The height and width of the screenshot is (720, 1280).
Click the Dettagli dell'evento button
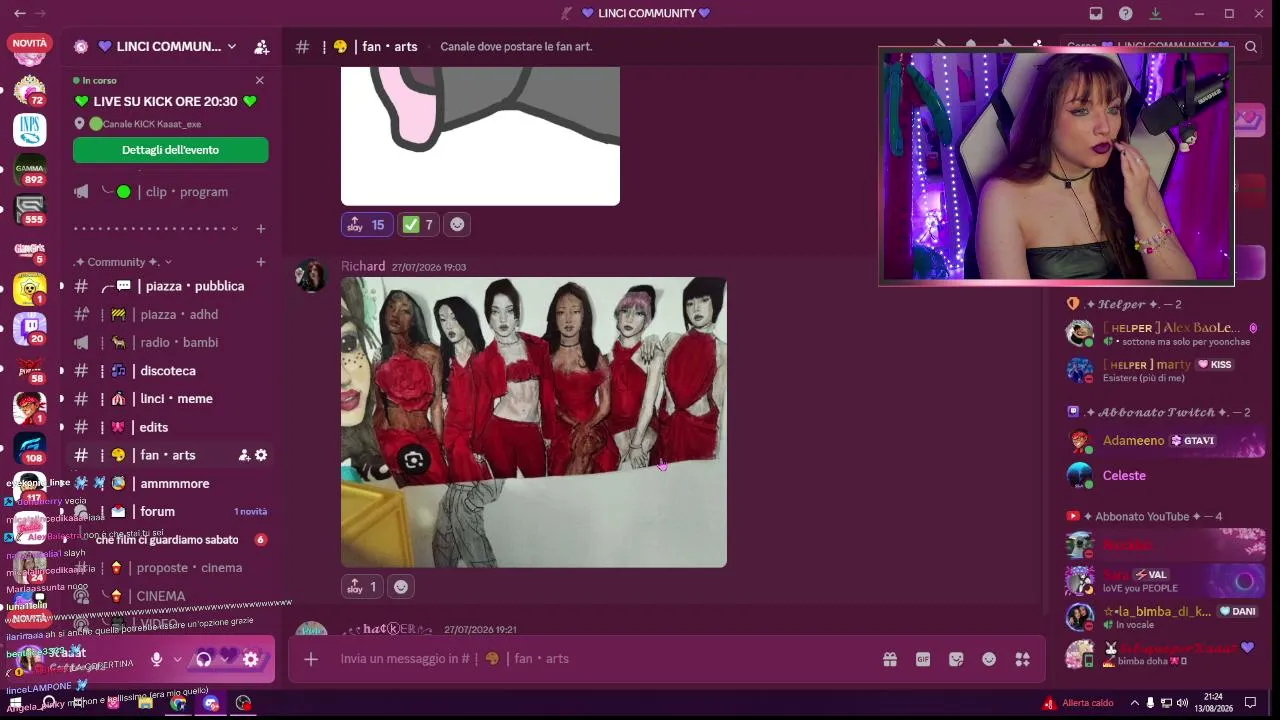coord(170,150)
